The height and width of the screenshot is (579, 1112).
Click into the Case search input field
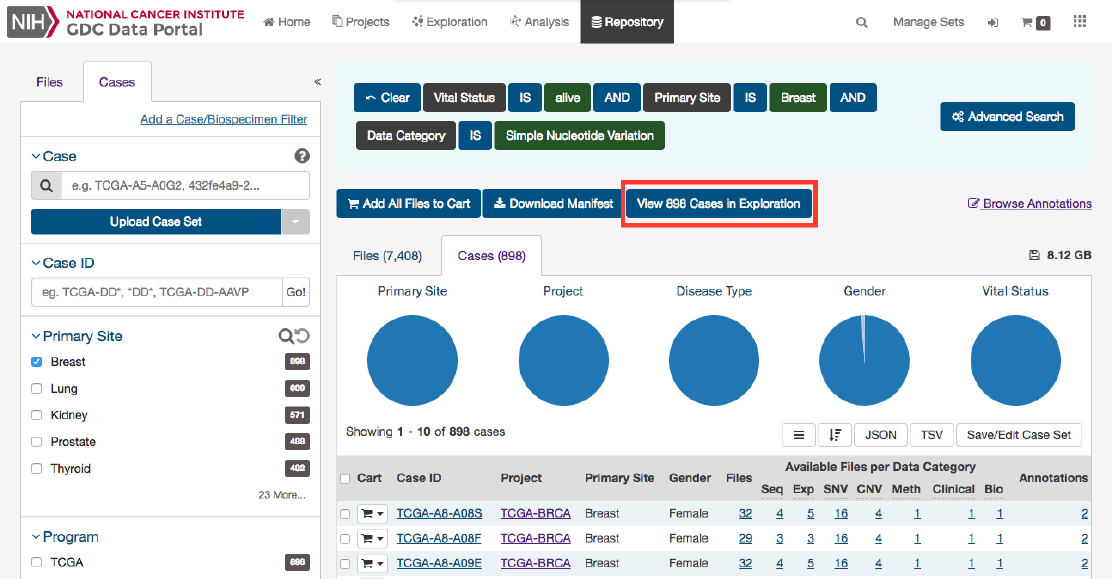[185, 186]
